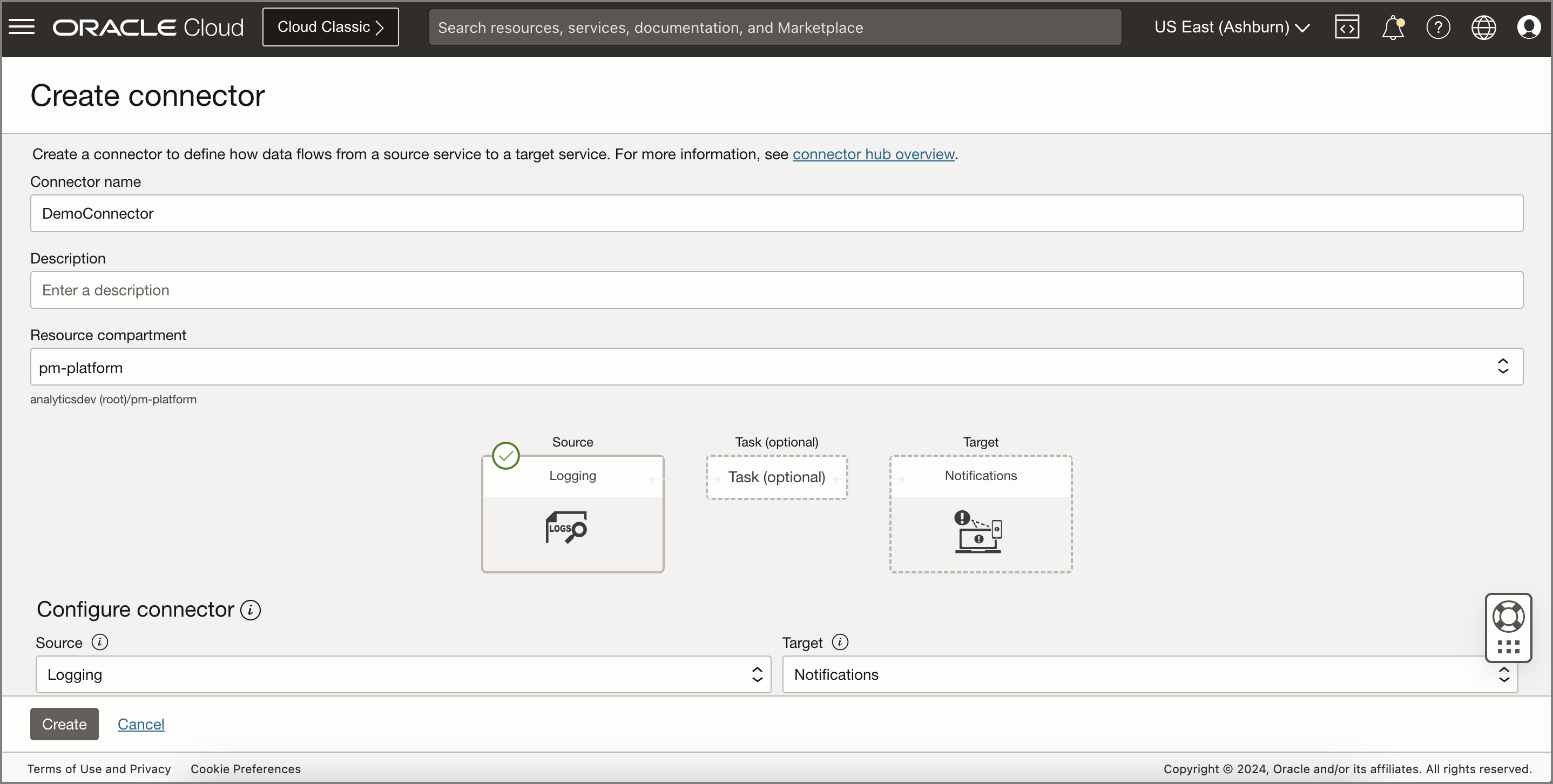Click the Target field info icon
The height and width of the screenshot is (784, 1553).
pos(840,643)
